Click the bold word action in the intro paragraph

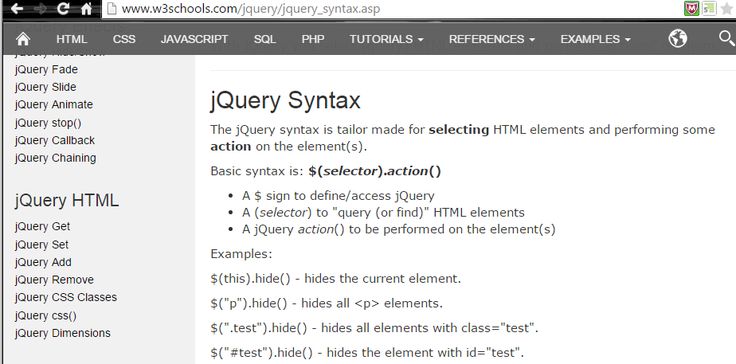(230, 147)
